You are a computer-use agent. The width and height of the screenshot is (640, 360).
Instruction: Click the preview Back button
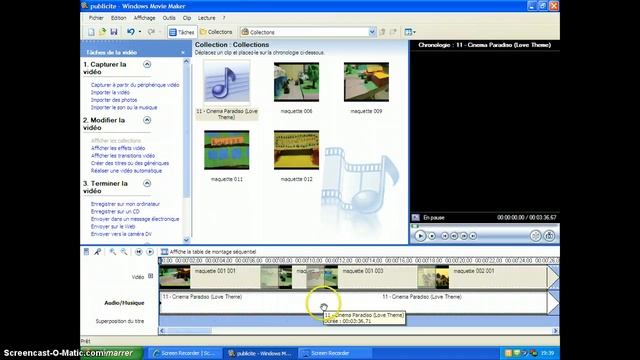click(x=444, y=236)
